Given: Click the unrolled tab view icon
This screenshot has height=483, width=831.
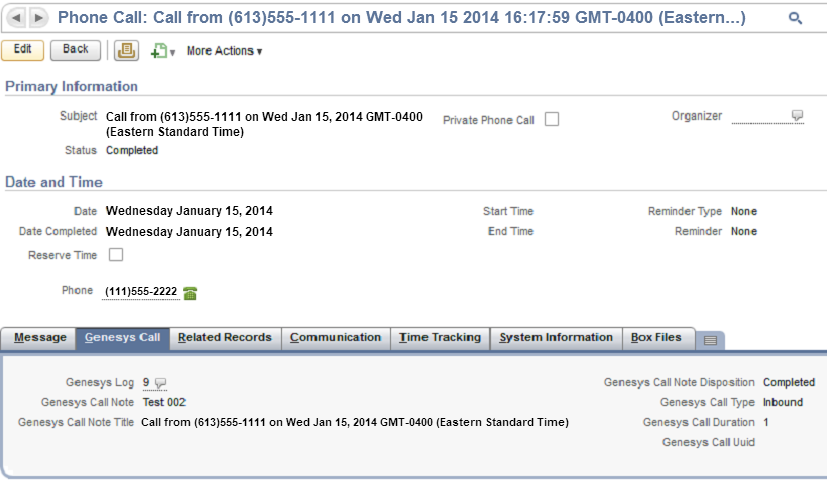Looking at the screenshot, I should [x=710, y=340].
